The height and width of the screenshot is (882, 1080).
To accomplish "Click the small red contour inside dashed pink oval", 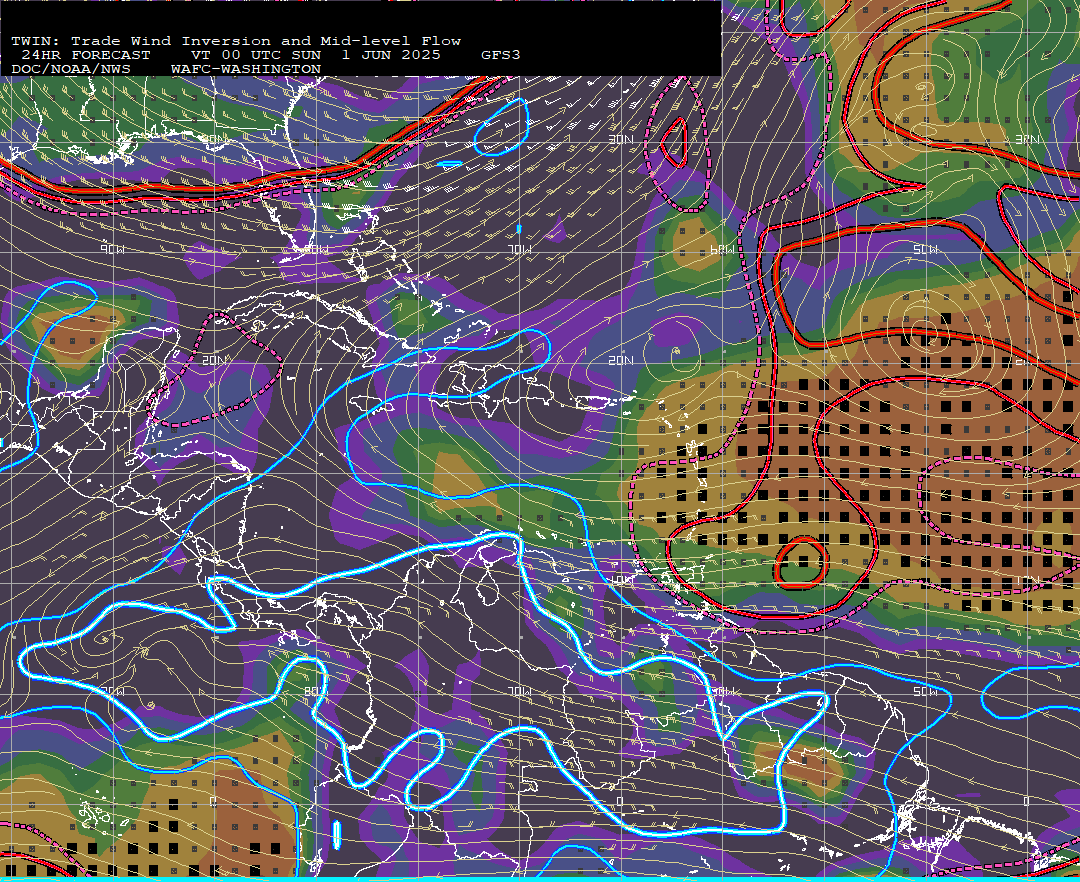I will 674,143.
